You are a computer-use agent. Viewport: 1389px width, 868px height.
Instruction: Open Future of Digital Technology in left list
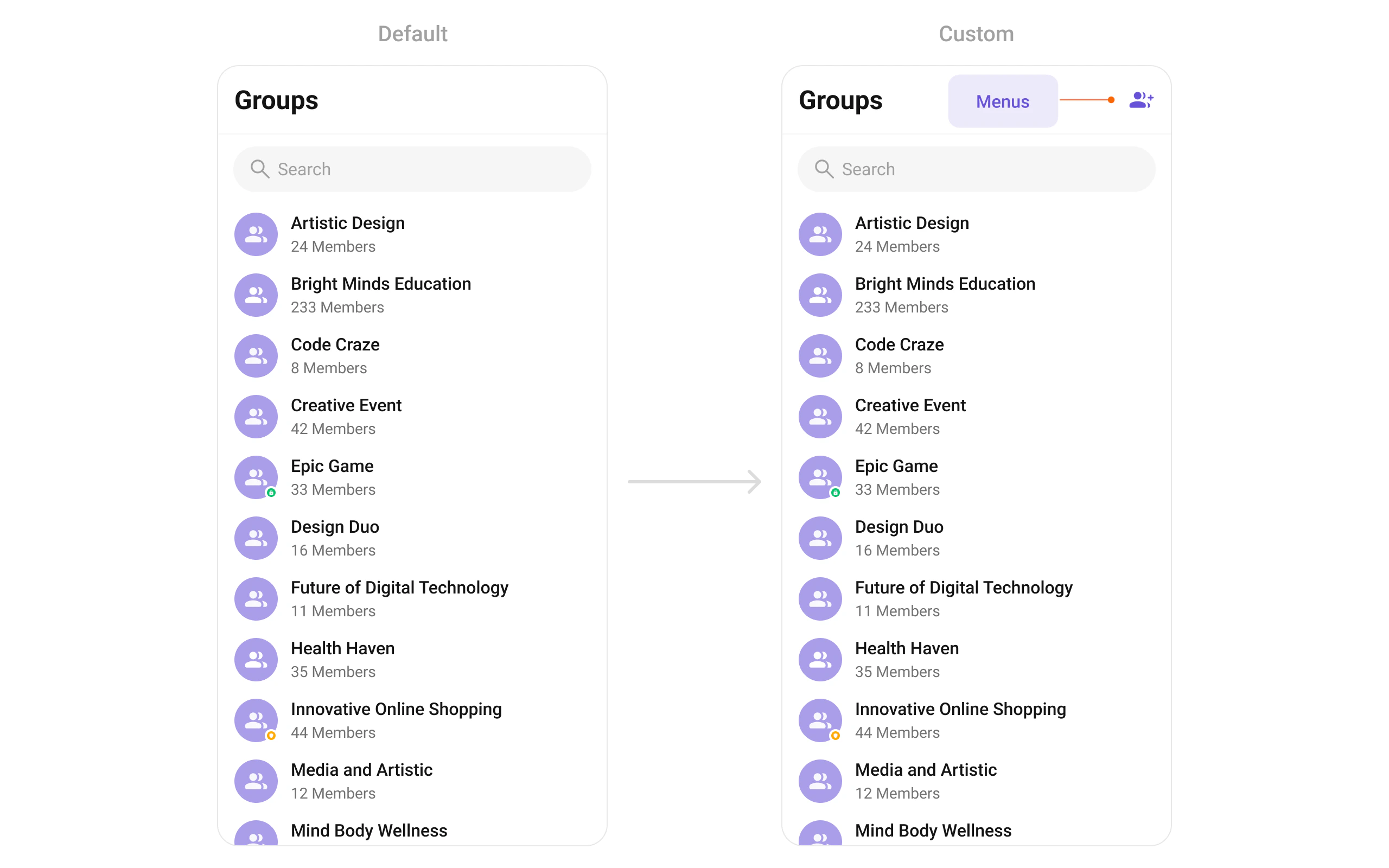[x=399, y=588]
